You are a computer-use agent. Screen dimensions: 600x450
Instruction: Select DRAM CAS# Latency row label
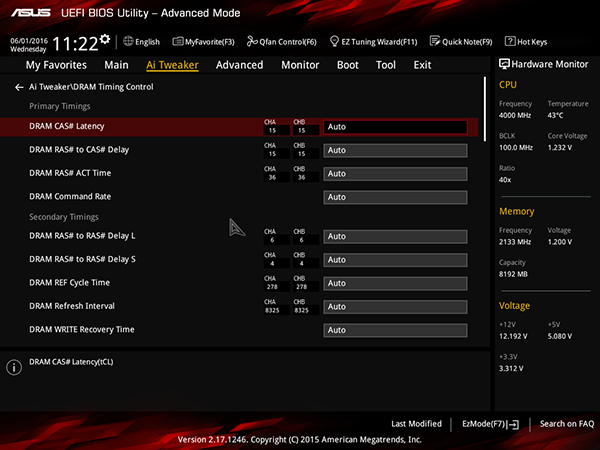67,126
